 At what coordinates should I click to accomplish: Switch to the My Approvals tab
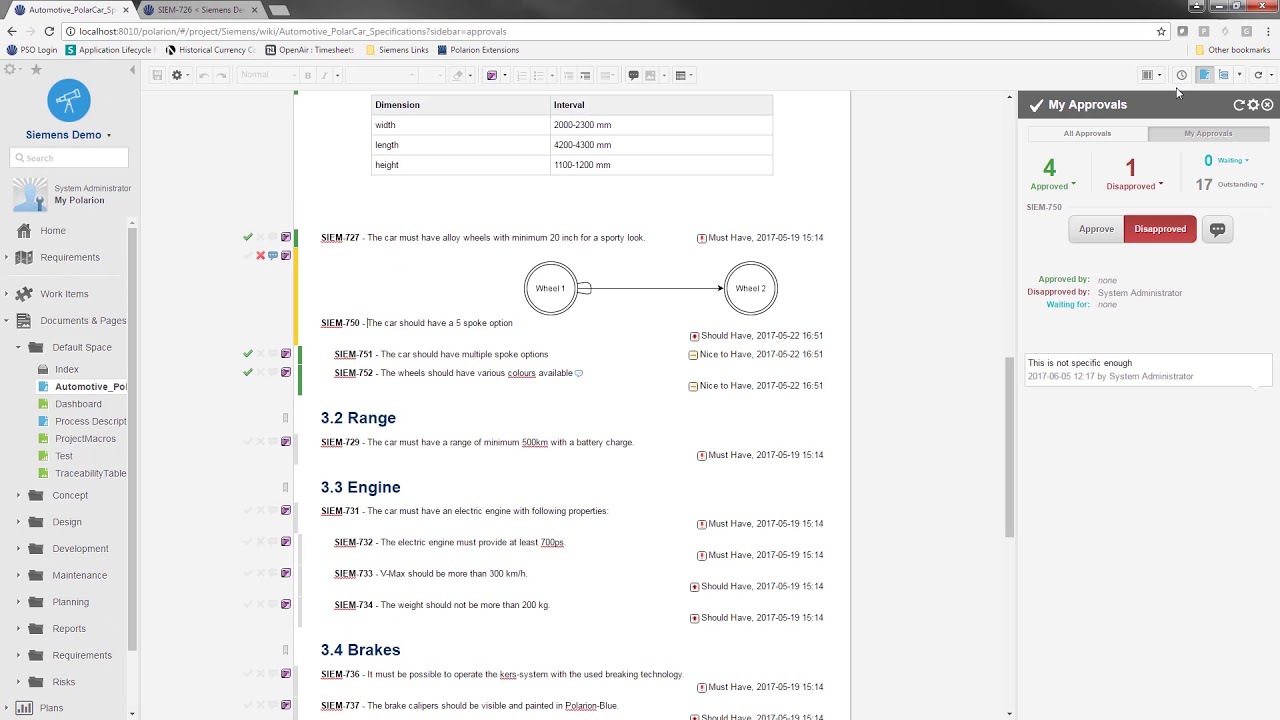(x=1208, y=133)
